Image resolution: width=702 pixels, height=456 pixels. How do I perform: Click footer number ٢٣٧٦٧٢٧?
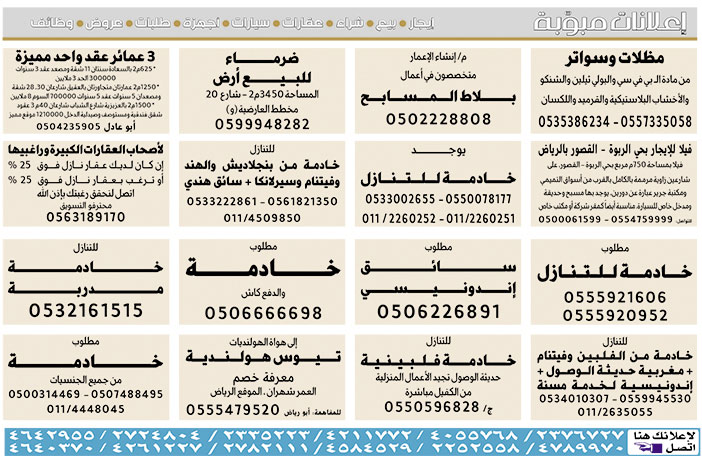(x=579, y=435)
